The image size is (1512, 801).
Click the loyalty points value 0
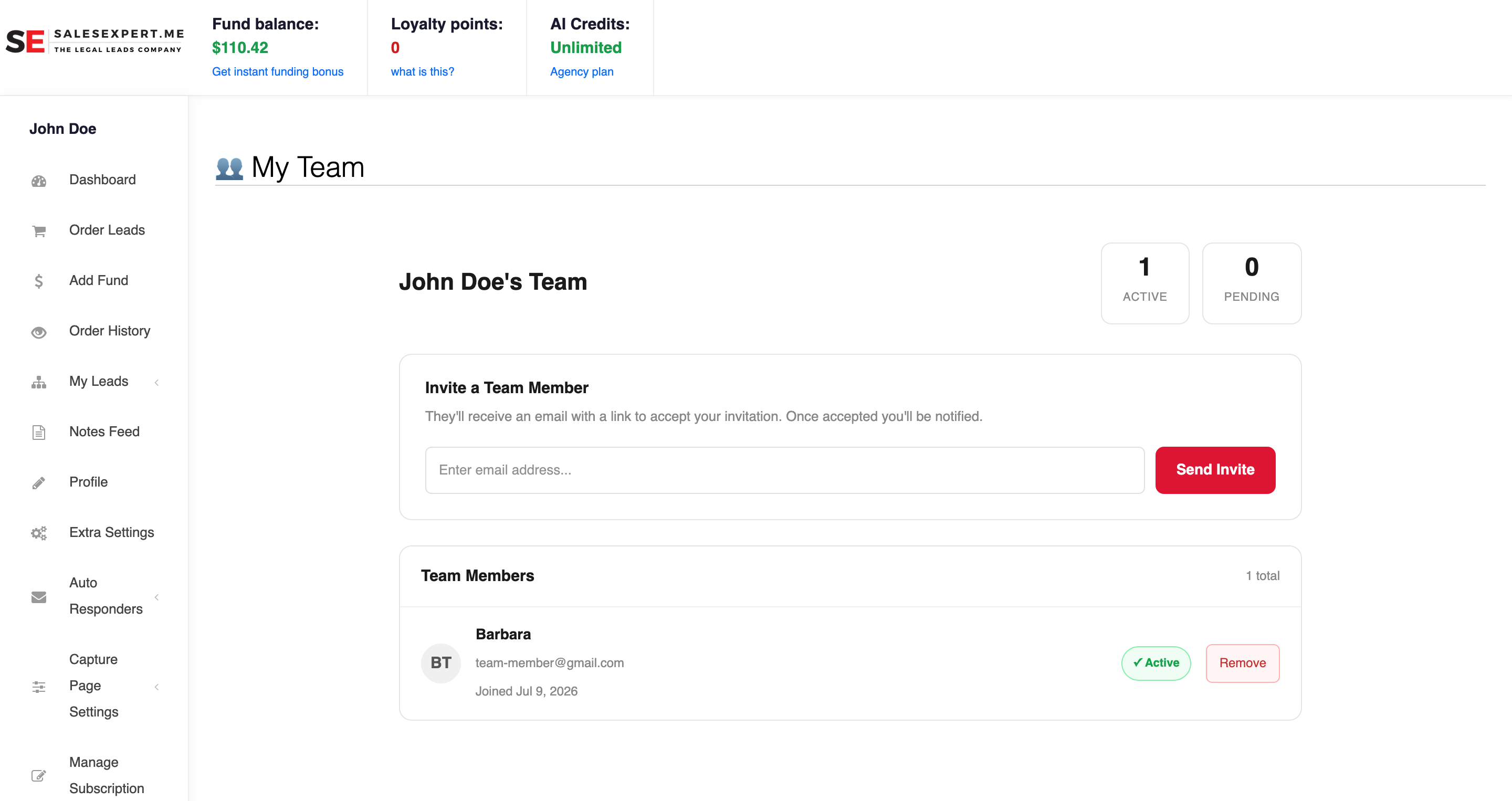(395, 48)
